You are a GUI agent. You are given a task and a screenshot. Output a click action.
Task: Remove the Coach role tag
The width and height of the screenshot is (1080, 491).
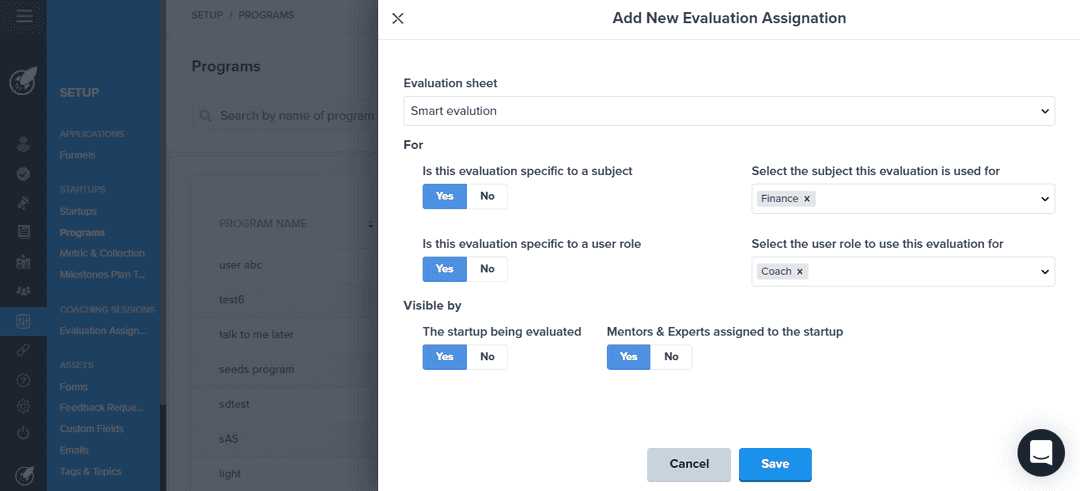tap(800, 271)
